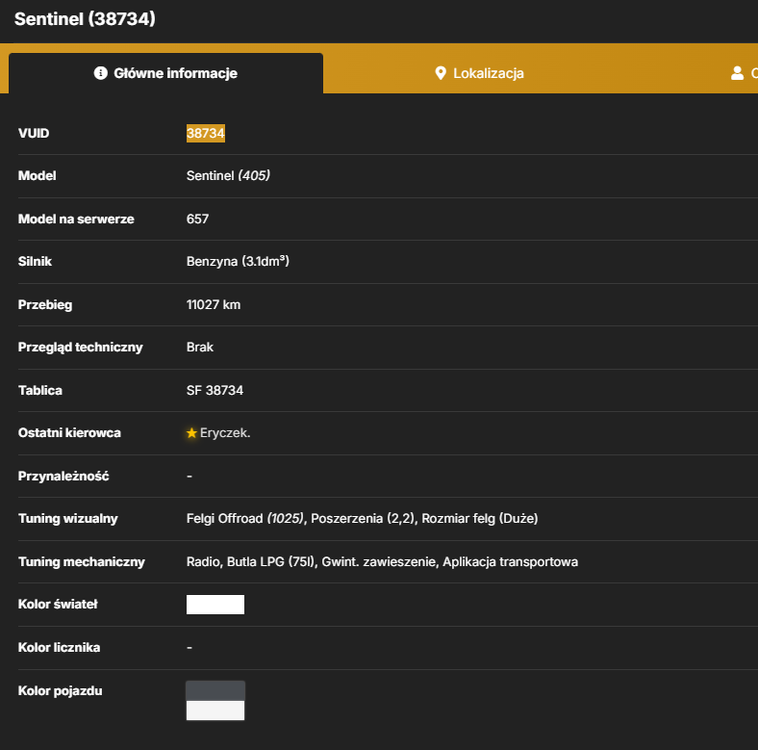Click the Aplikacja transportowa entry
Viewport: 758px width, 750px height.
pyautogui.click(x=510, y=562)
